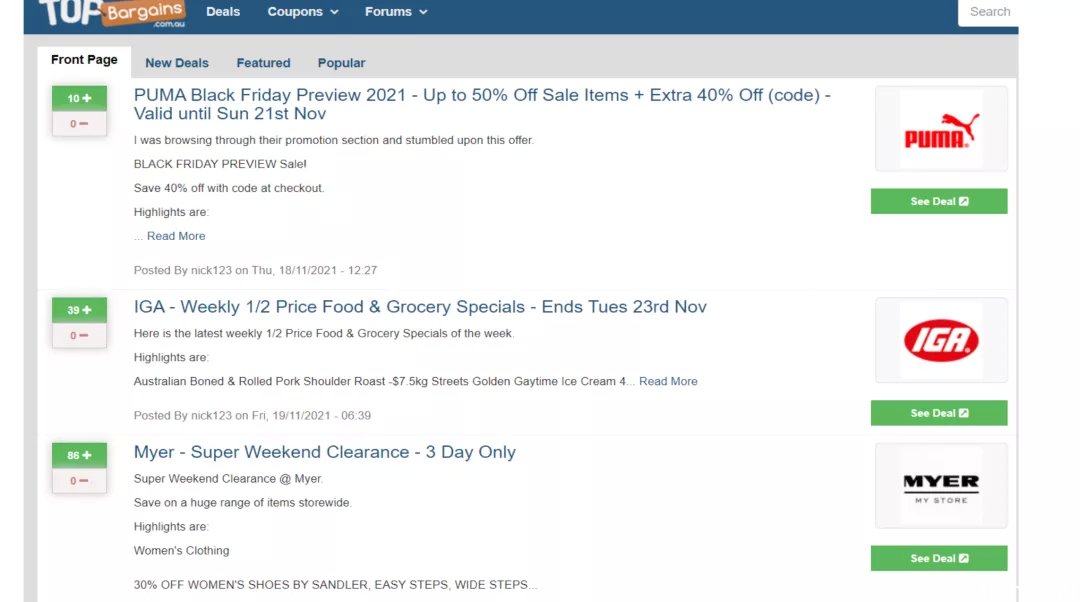Open the PUMA store logo thumbnail

(x=941, y=129)
